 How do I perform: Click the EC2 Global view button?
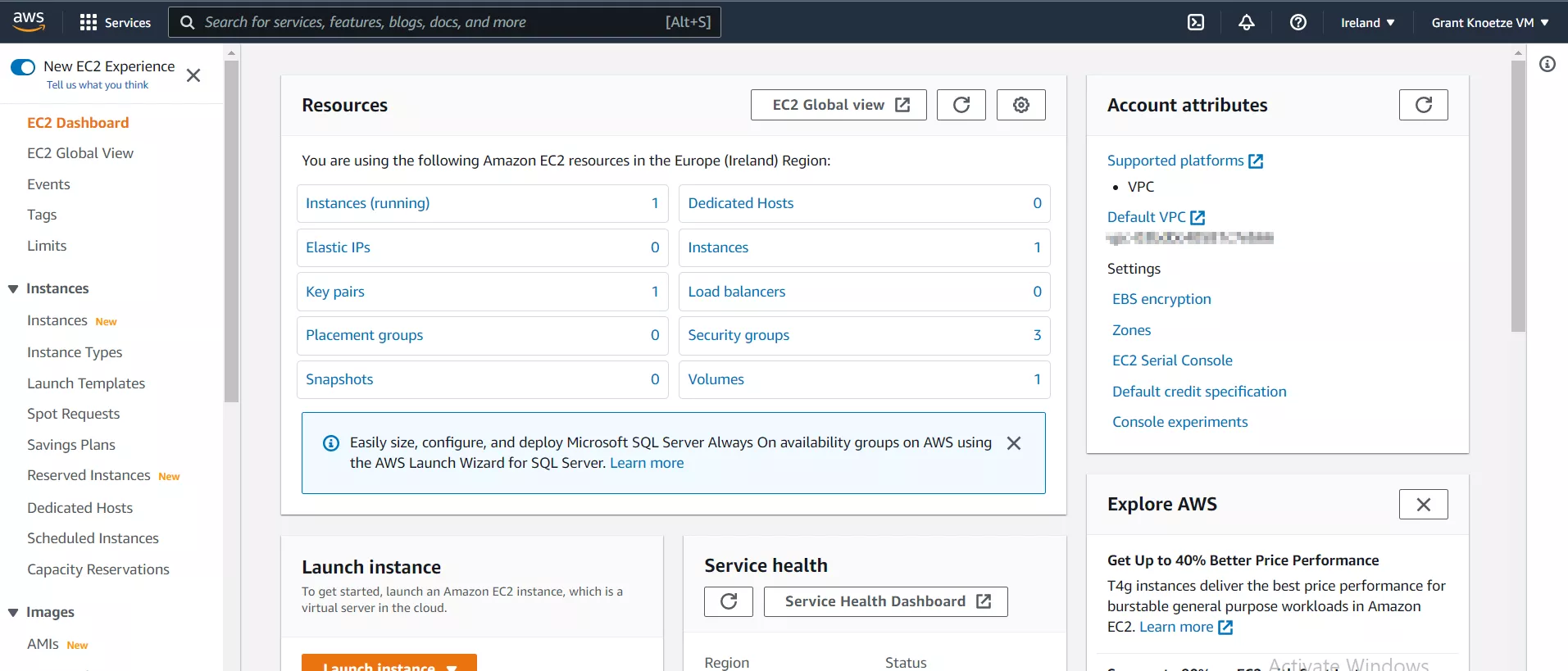click(839, 105)
